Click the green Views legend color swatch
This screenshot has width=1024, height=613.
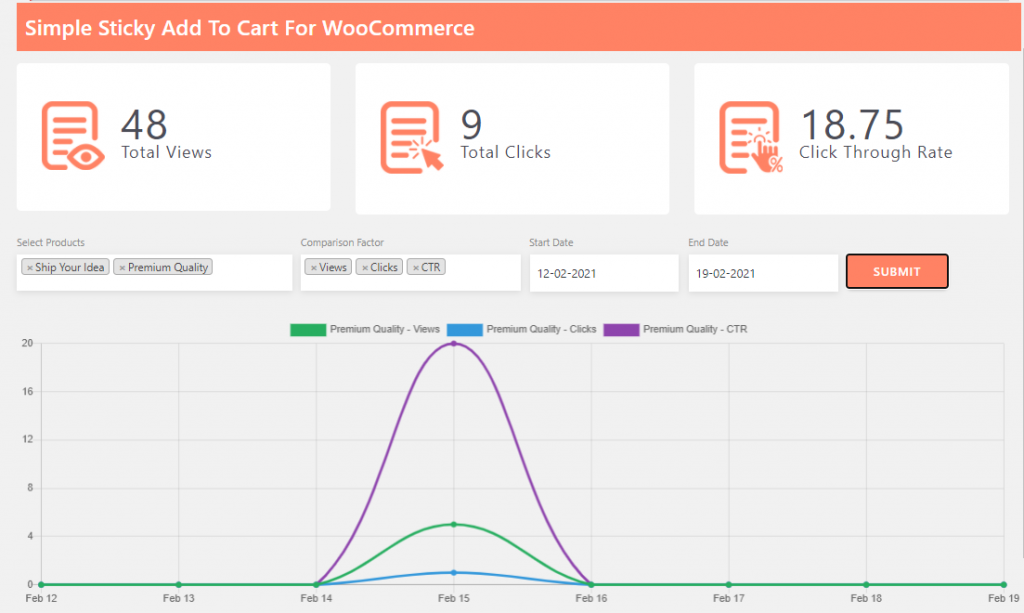[x=307, y=329]
